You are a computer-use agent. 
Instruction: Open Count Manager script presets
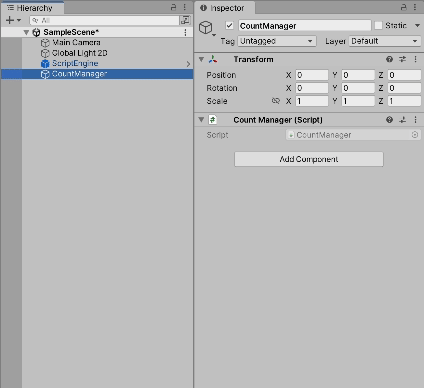point(403,120)
